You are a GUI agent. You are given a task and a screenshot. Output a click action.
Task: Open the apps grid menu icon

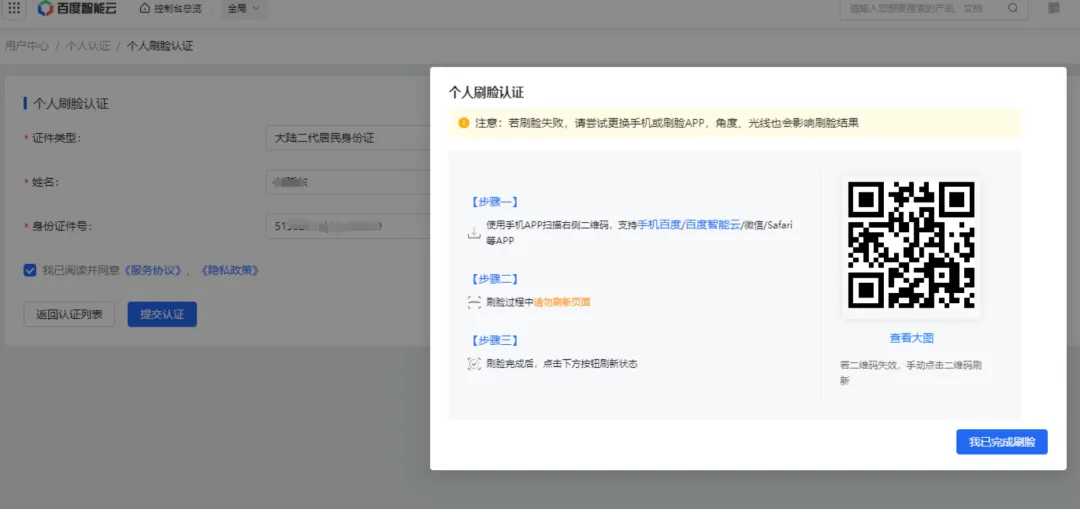click(14, 8)
